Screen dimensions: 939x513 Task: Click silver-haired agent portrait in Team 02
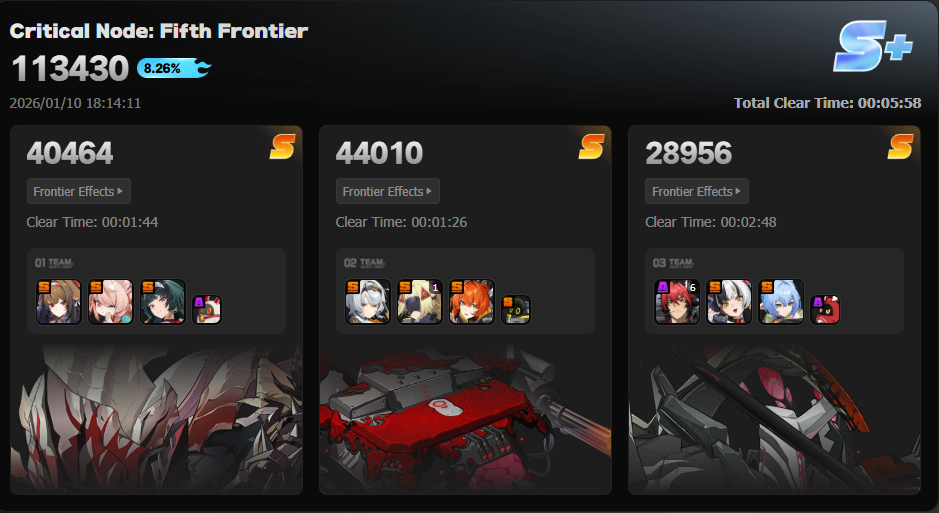click(x=368, y=302)
